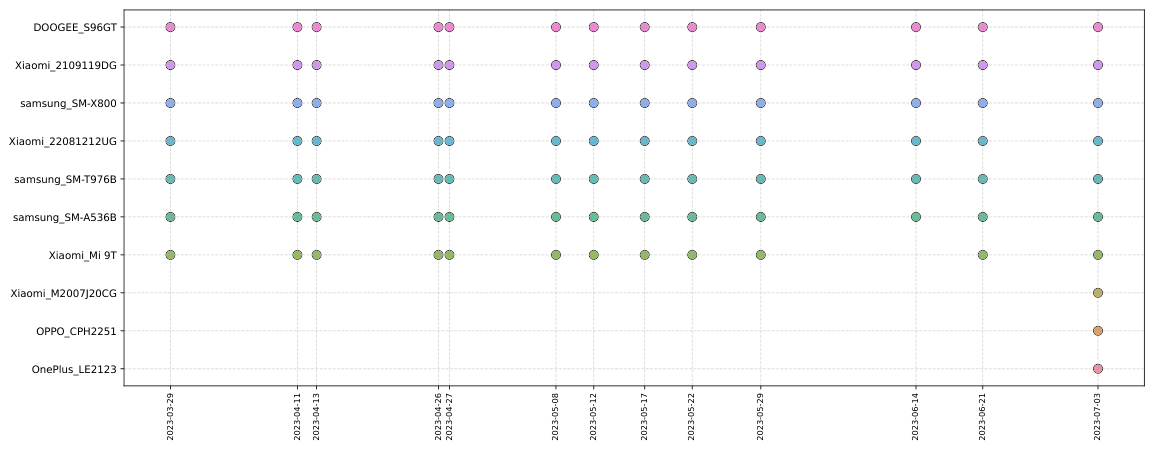Click samsung_SM-T976B point on 2023-05-22
This screenshot has height=449, width=1153.
[692, 179]
